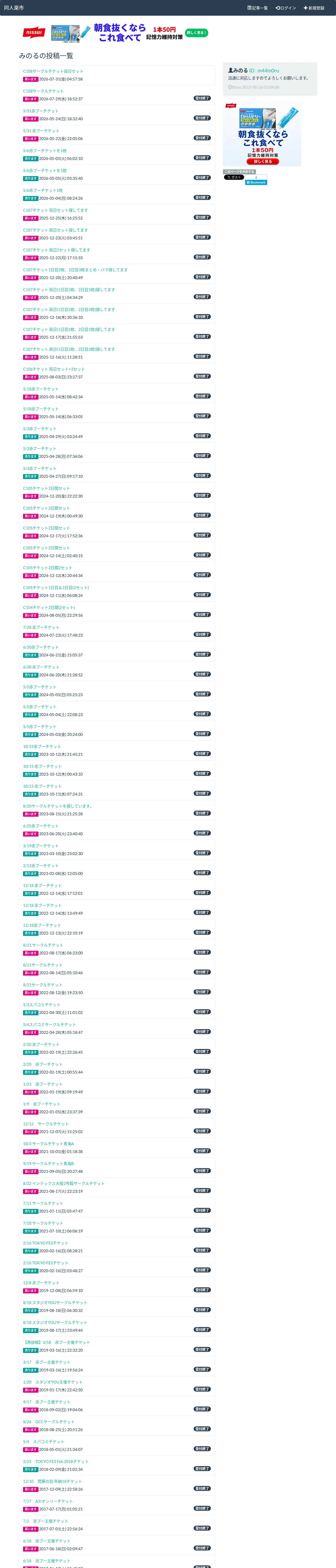Click the 新規登録 plus icon link

tap(314, 8)
